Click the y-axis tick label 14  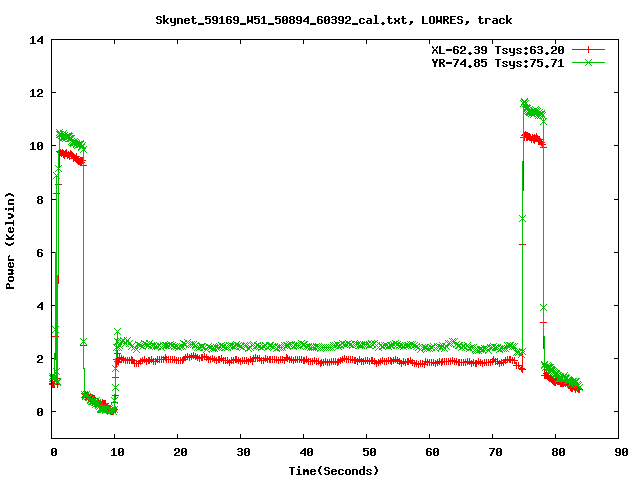[36, 40]
